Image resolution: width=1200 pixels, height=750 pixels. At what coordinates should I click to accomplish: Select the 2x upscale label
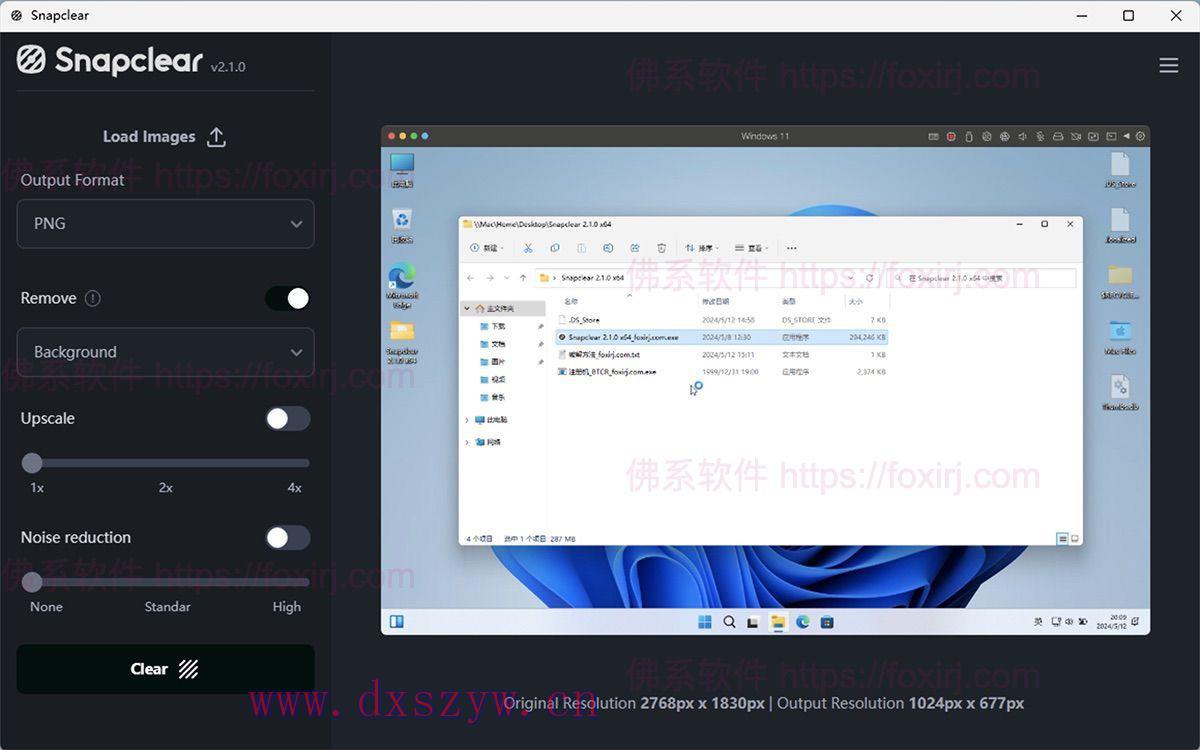[x=166, y=488]
